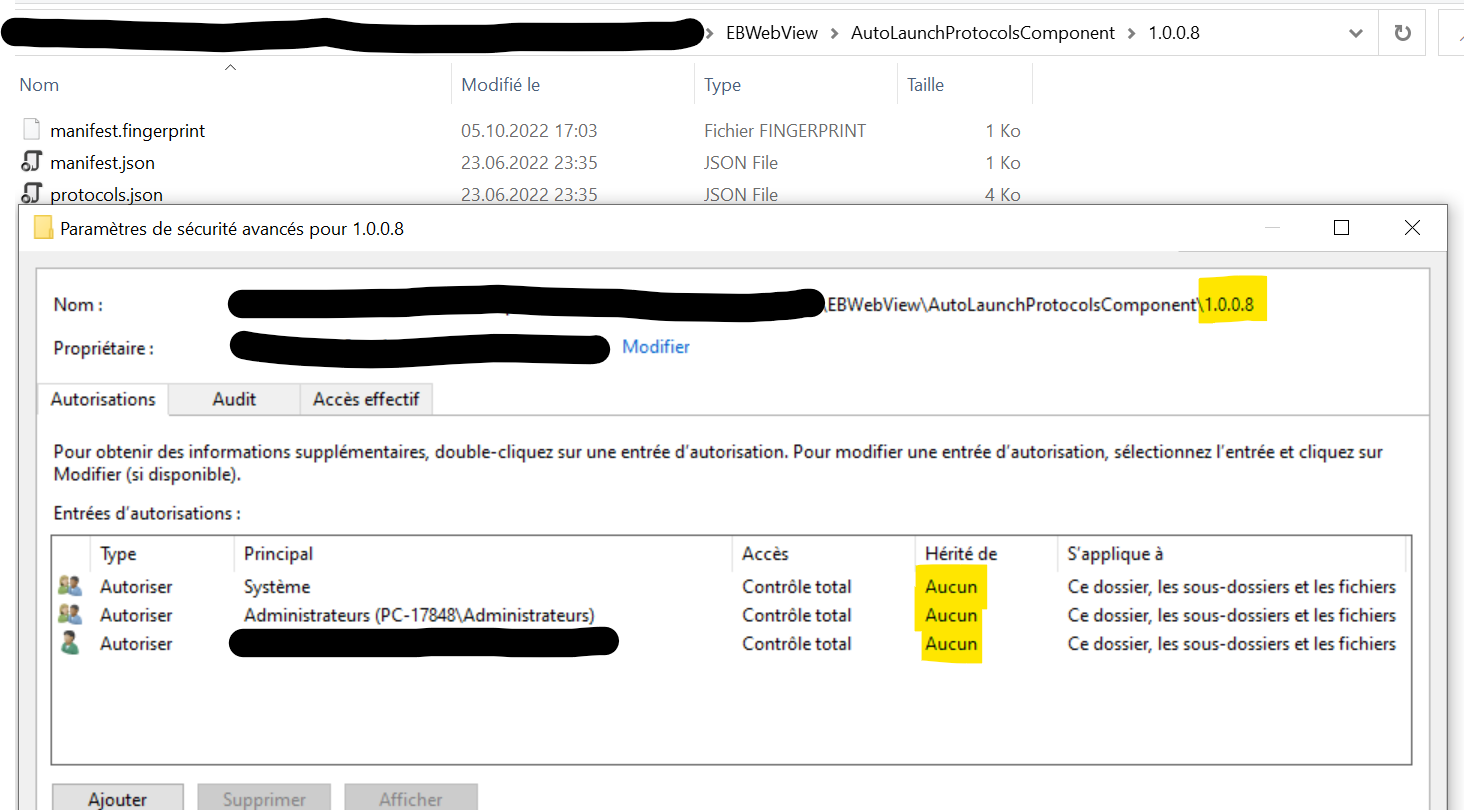Switch to the Audit tab
This screenshot has width=1464, height=810.
tap(233, 399)
